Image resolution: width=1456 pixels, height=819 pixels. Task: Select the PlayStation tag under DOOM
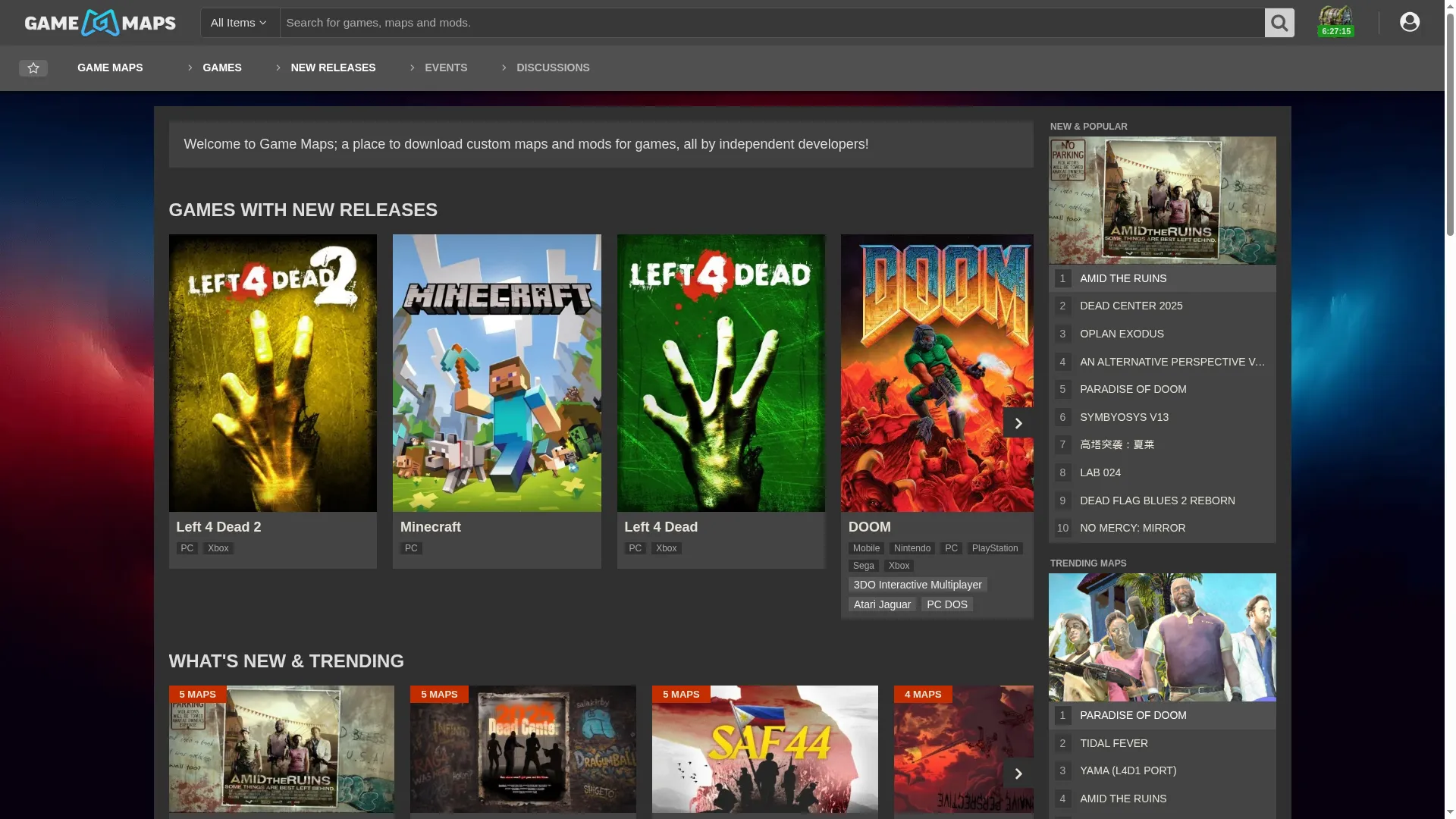point(995,548)
